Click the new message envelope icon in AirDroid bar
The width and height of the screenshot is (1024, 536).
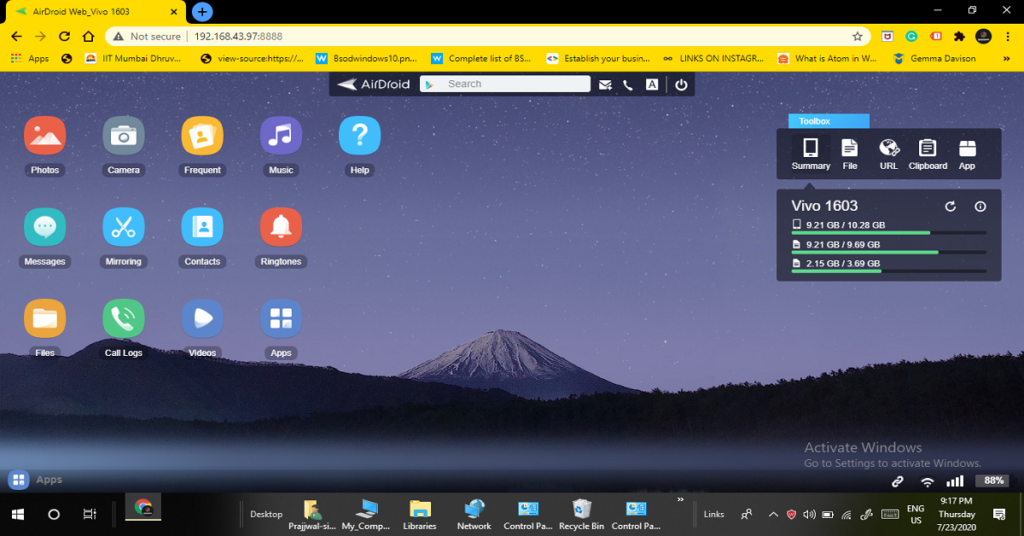[605, 85]
